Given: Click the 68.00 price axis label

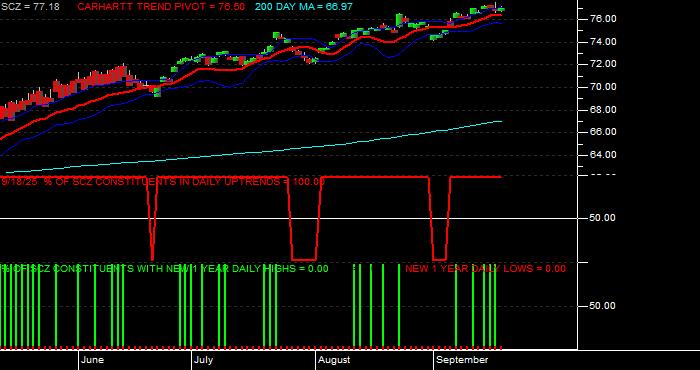Looking at the screenshot, I should 604,110.
